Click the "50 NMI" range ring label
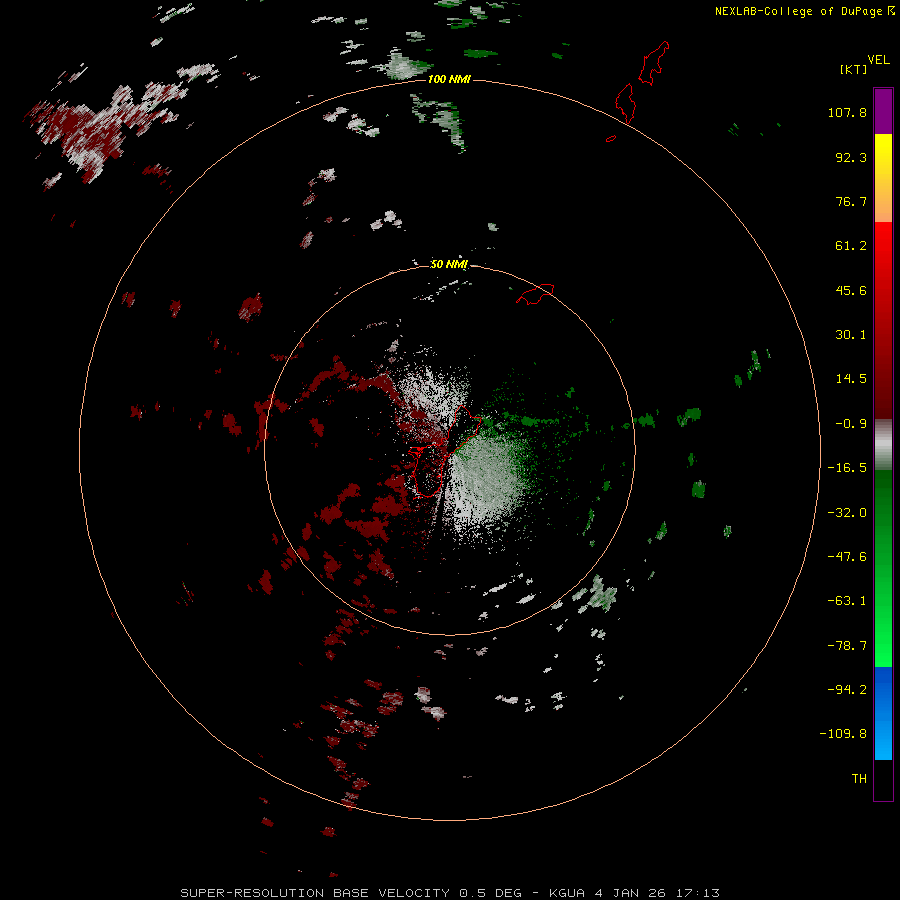The image size is (900, 900). (449, 264)
